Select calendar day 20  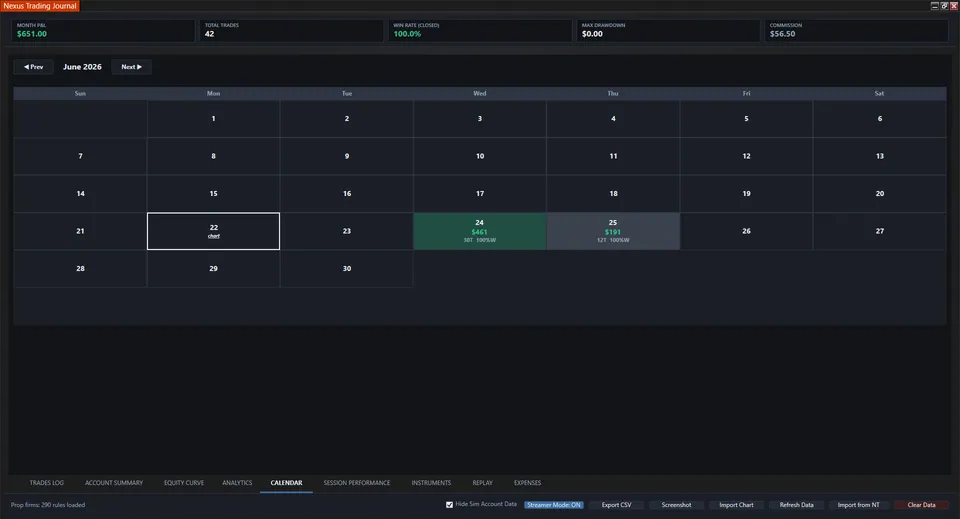coord(880,193)
